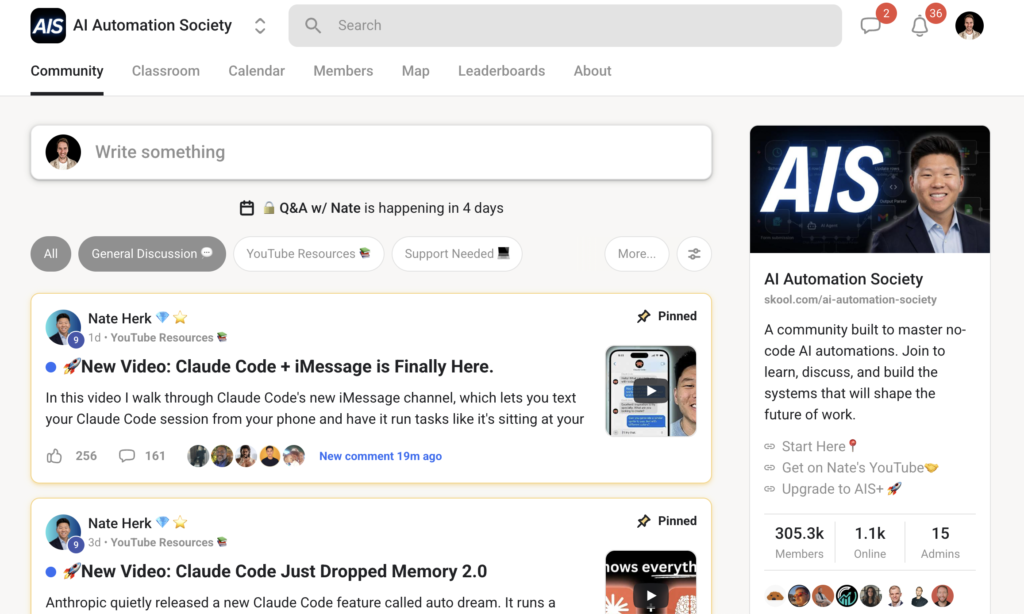Screen dimensions: 1024x614
Task: Select the All category filter
Action: (51, 254)
